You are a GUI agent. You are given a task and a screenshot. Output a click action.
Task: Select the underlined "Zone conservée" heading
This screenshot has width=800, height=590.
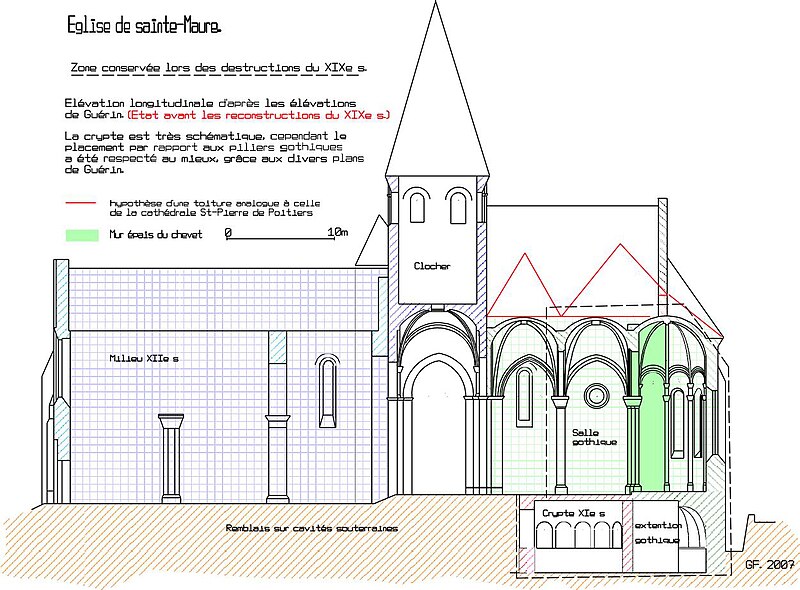(218, 68)
